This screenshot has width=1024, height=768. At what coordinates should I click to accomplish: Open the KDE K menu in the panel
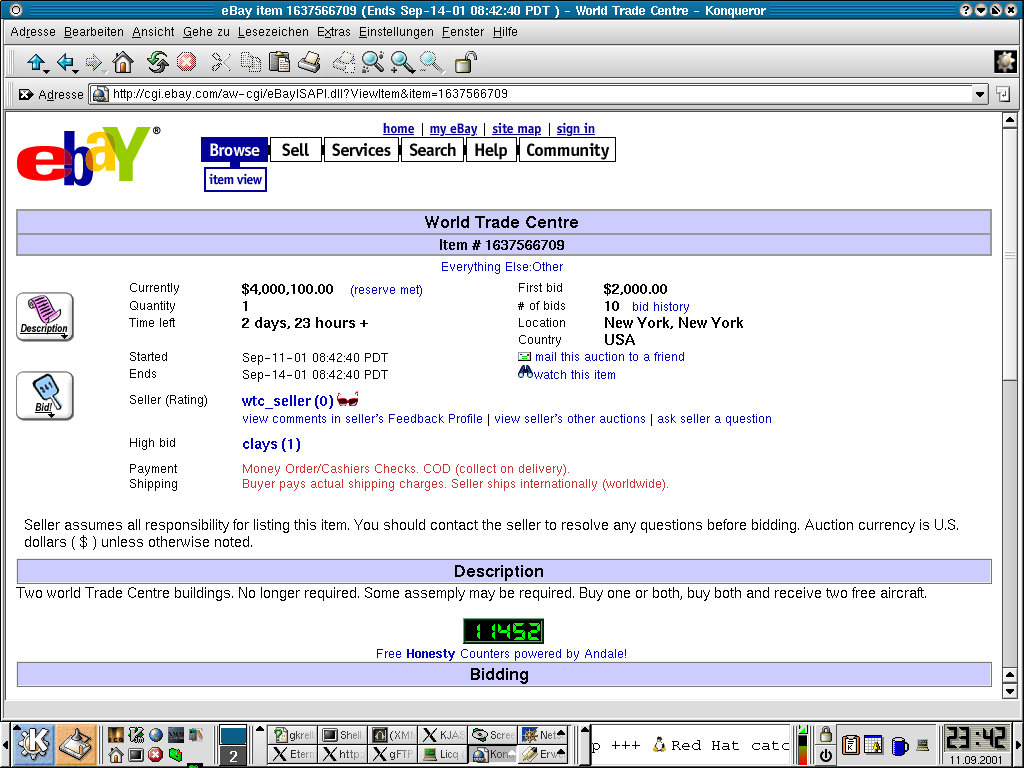(x=33, y=744)
